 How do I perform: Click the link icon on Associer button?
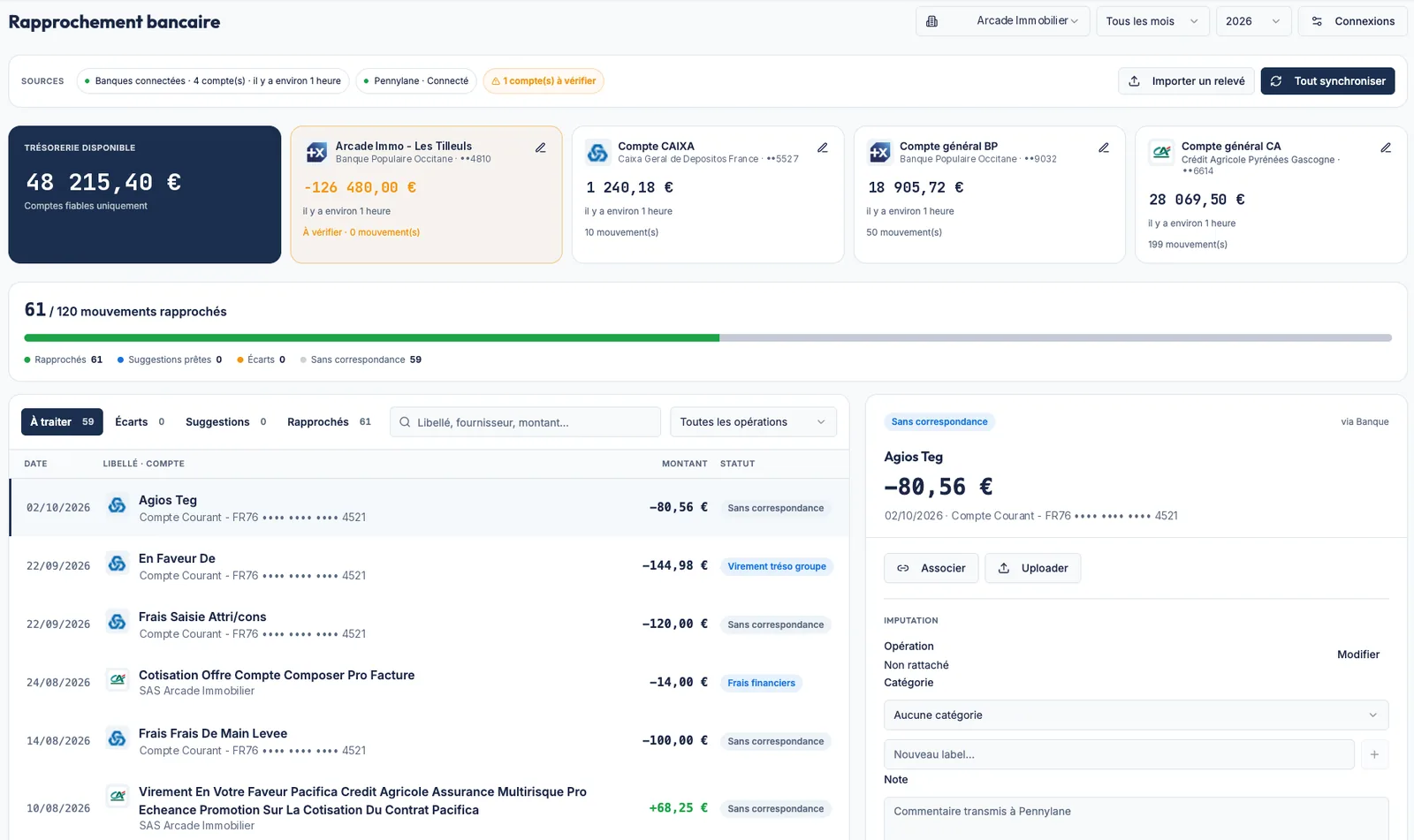(902, 568)
